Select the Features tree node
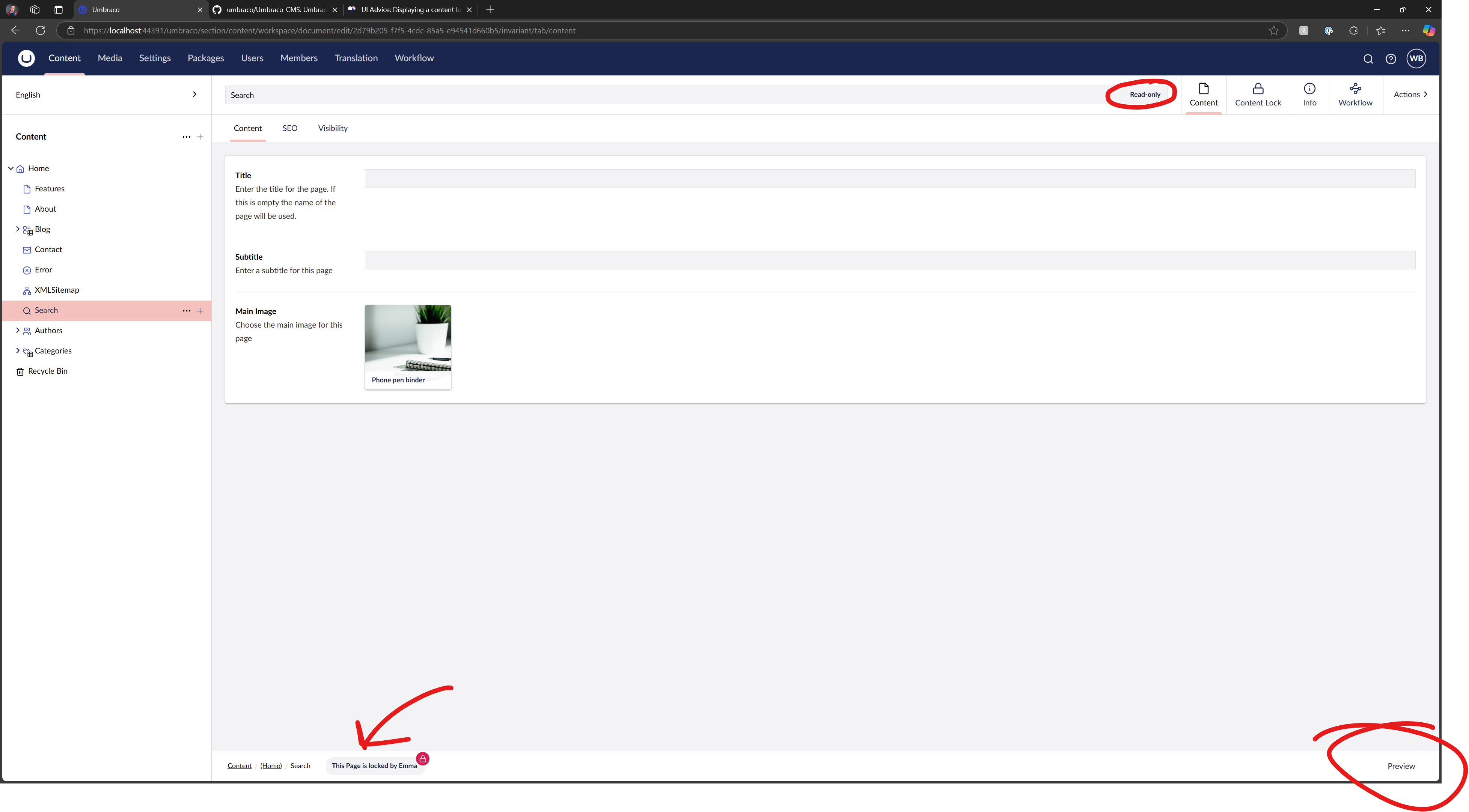 [50, 189]
